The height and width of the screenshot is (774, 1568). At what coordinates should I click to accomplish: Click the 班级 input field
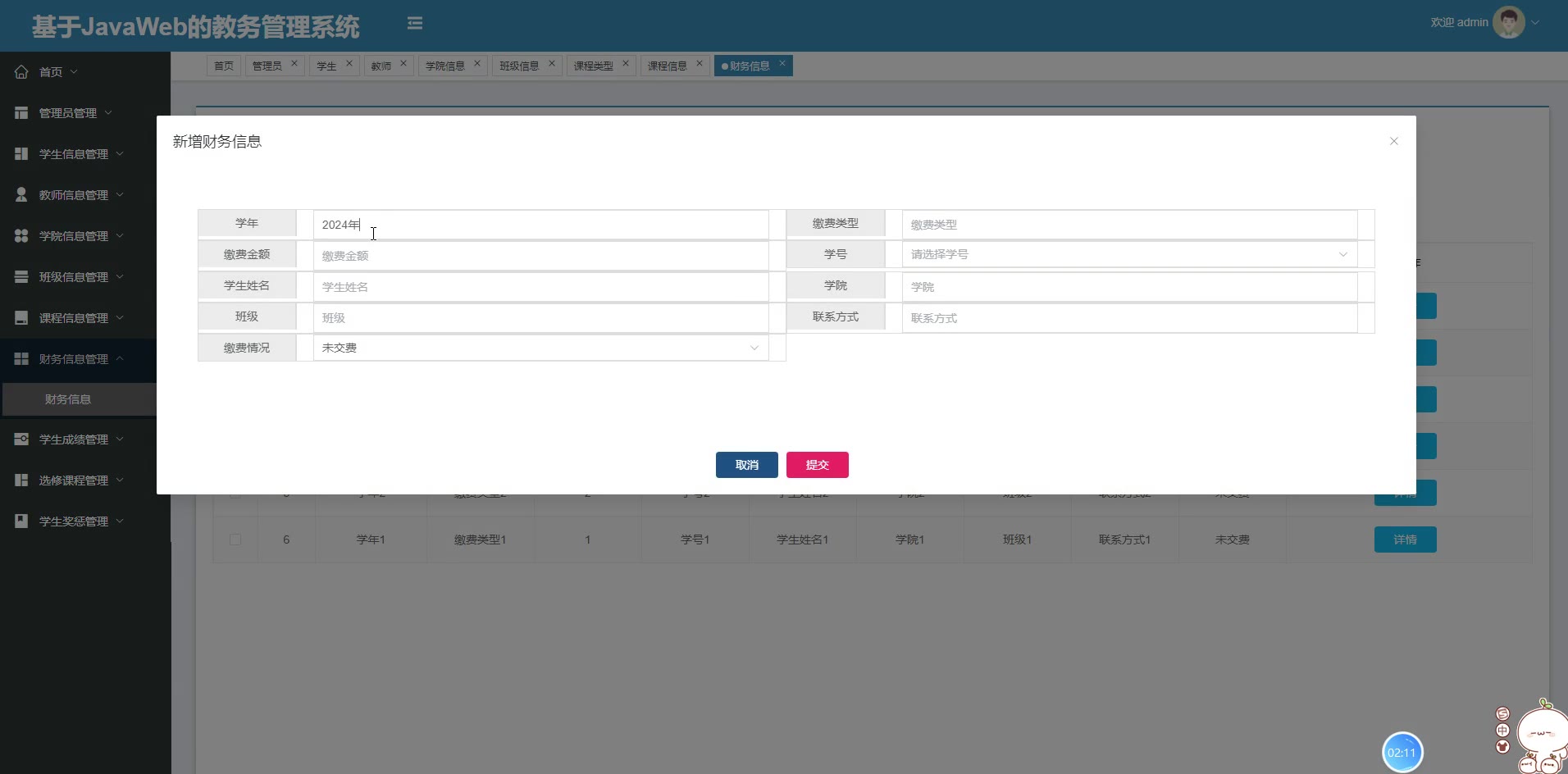click(x=540, y=318)
